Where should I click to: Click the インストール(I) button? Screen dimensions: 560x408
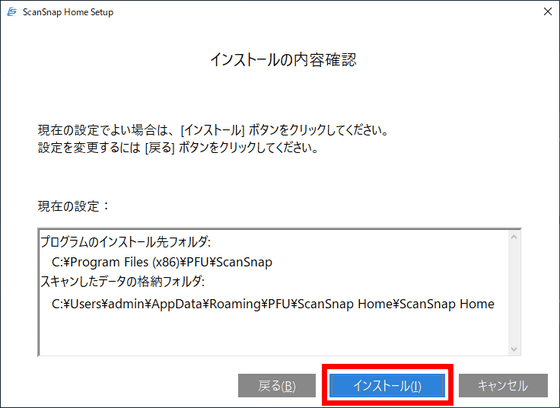pos(388,385)
